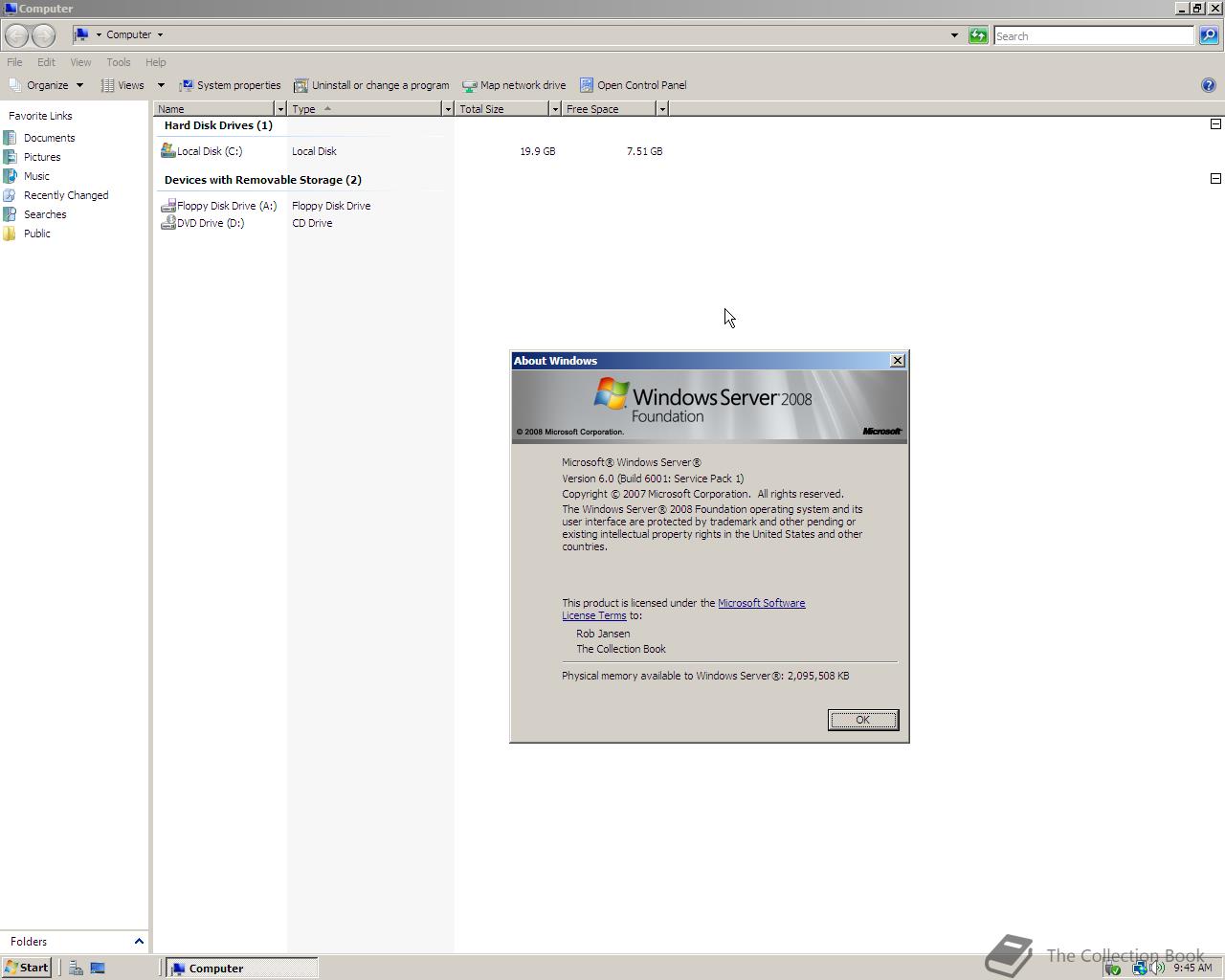Click the Show Desktop quick launch icon
Screen dimensions: 1225x980
coord(98,969)
